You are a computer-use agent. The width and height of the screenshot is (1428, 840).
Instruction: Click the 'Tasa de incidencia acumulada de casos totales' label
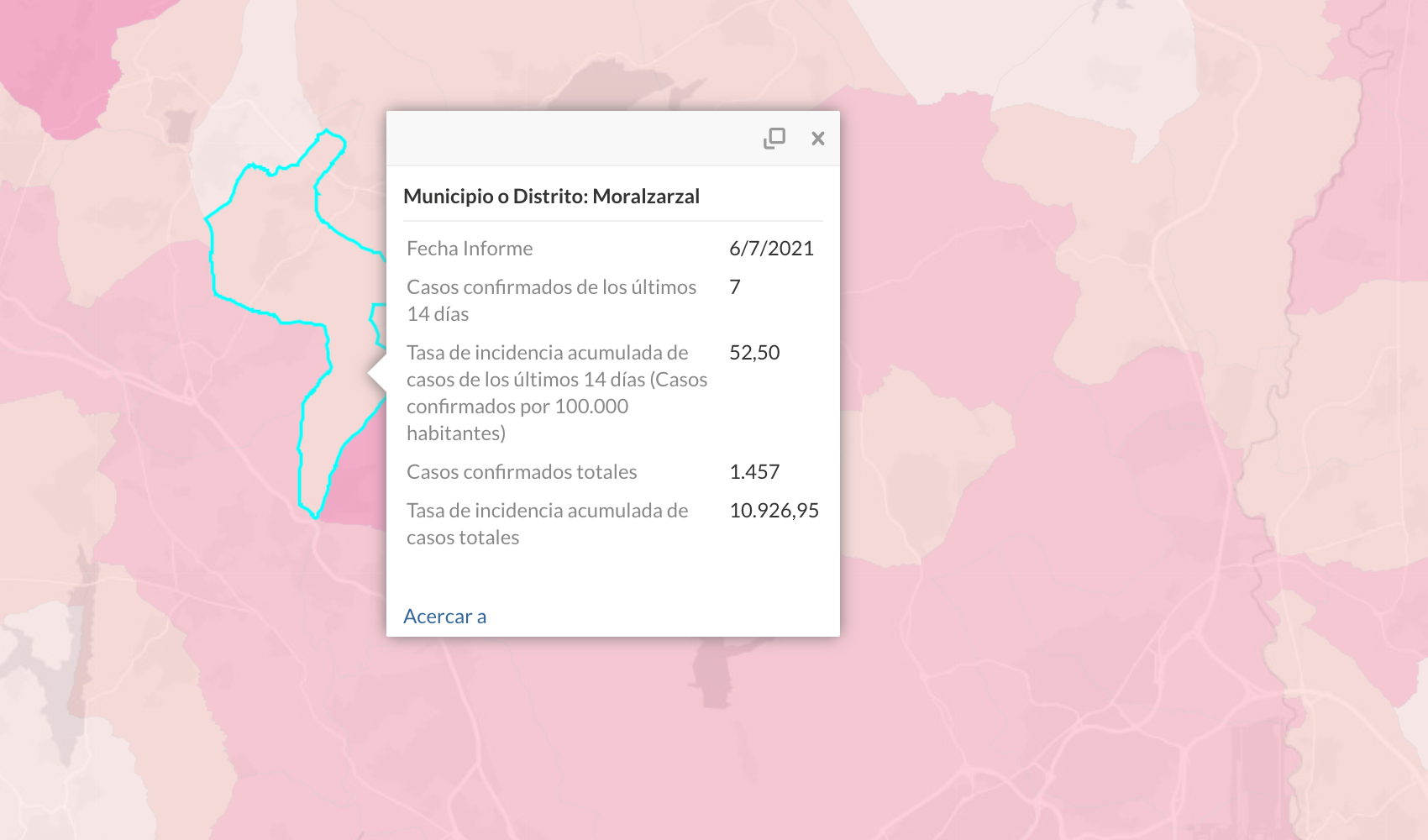[x=548, y=524]
